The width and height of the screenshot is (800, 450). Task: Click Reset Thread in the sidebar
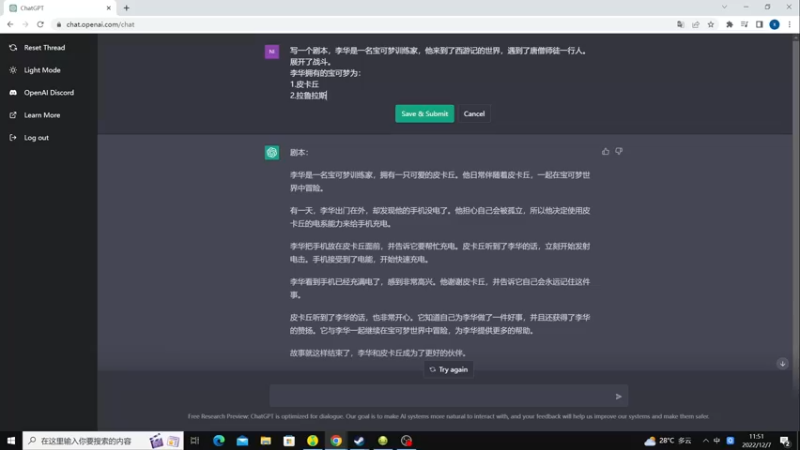pyautogui.click(x=37, y=47)
